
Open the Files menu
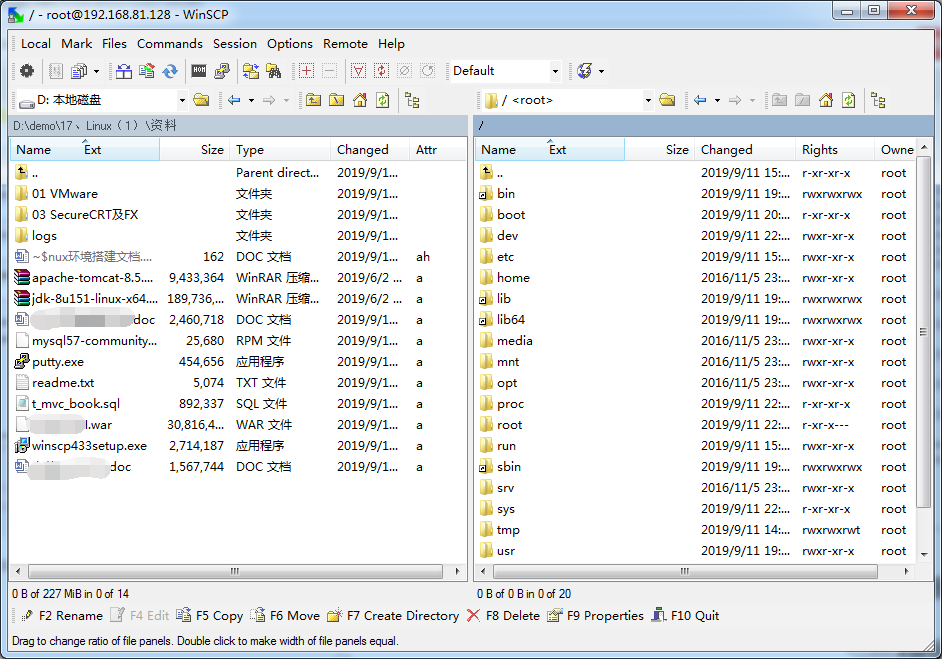pos(114,44)
